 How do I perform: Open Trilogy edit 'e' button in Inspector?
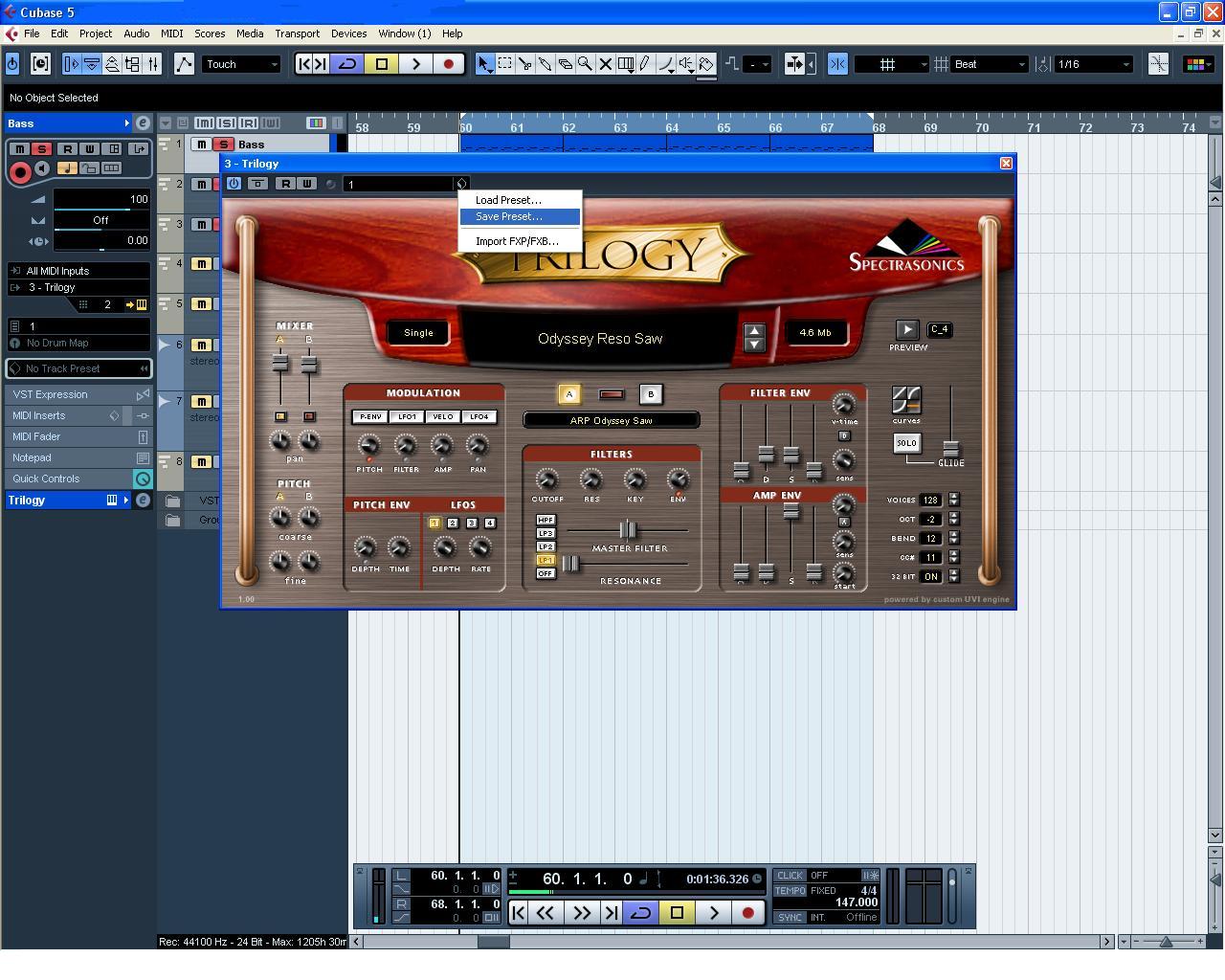point(143,500)
